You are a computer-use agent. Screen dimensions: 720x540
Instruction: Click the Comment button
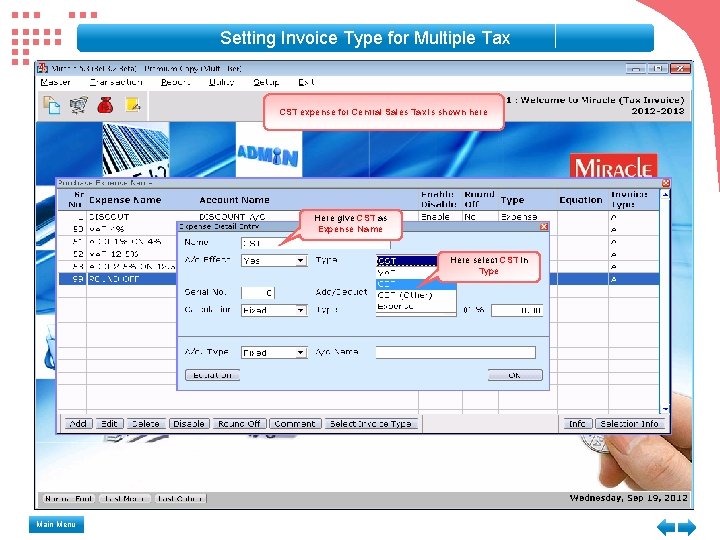pyautogui.click(x=295, y=423)
